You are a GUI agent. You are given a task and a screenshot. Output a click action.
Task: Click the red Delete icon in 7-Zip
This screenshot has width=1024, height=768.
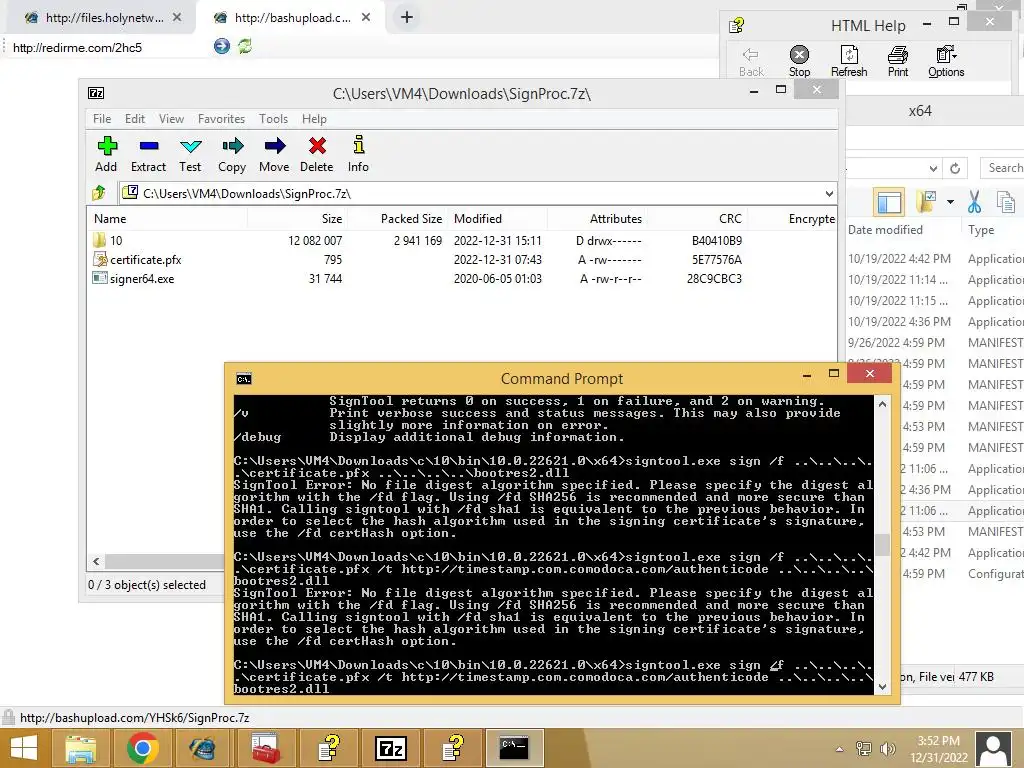(x=317, y=154)
